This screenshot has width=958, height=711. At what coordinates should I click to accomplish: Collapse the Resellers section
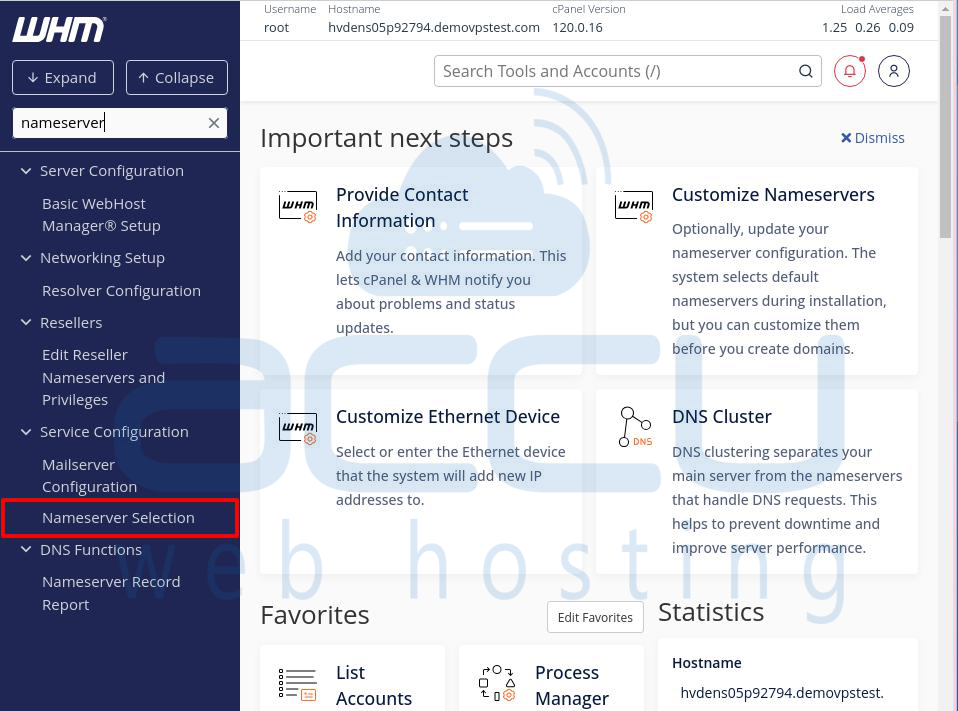click(26, 323)
